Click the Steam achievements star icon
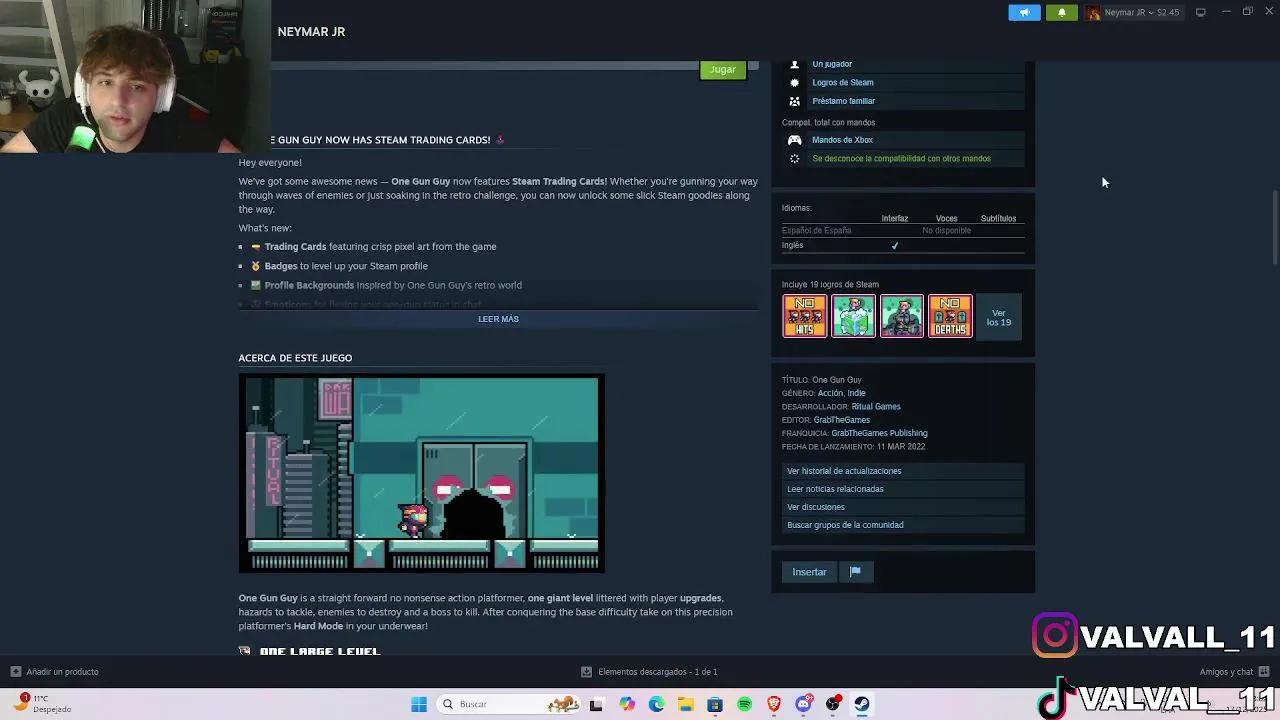The image size is (1280, 720). pos(795,82)
